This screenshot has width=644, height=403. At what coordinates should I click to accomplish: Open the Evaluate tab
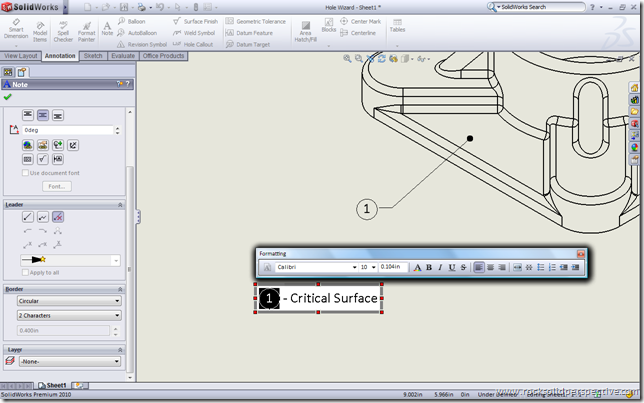tap(123, 56)
